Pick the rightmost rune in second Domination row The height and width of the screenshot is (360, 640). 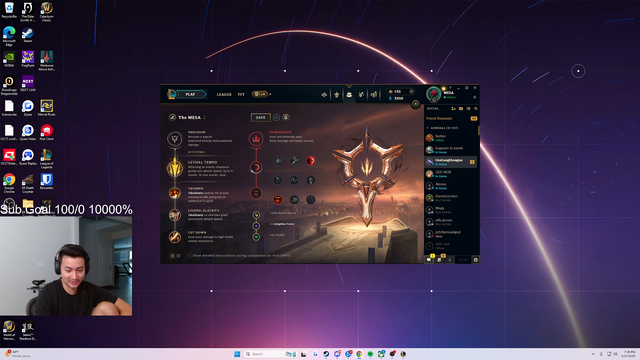311,180
